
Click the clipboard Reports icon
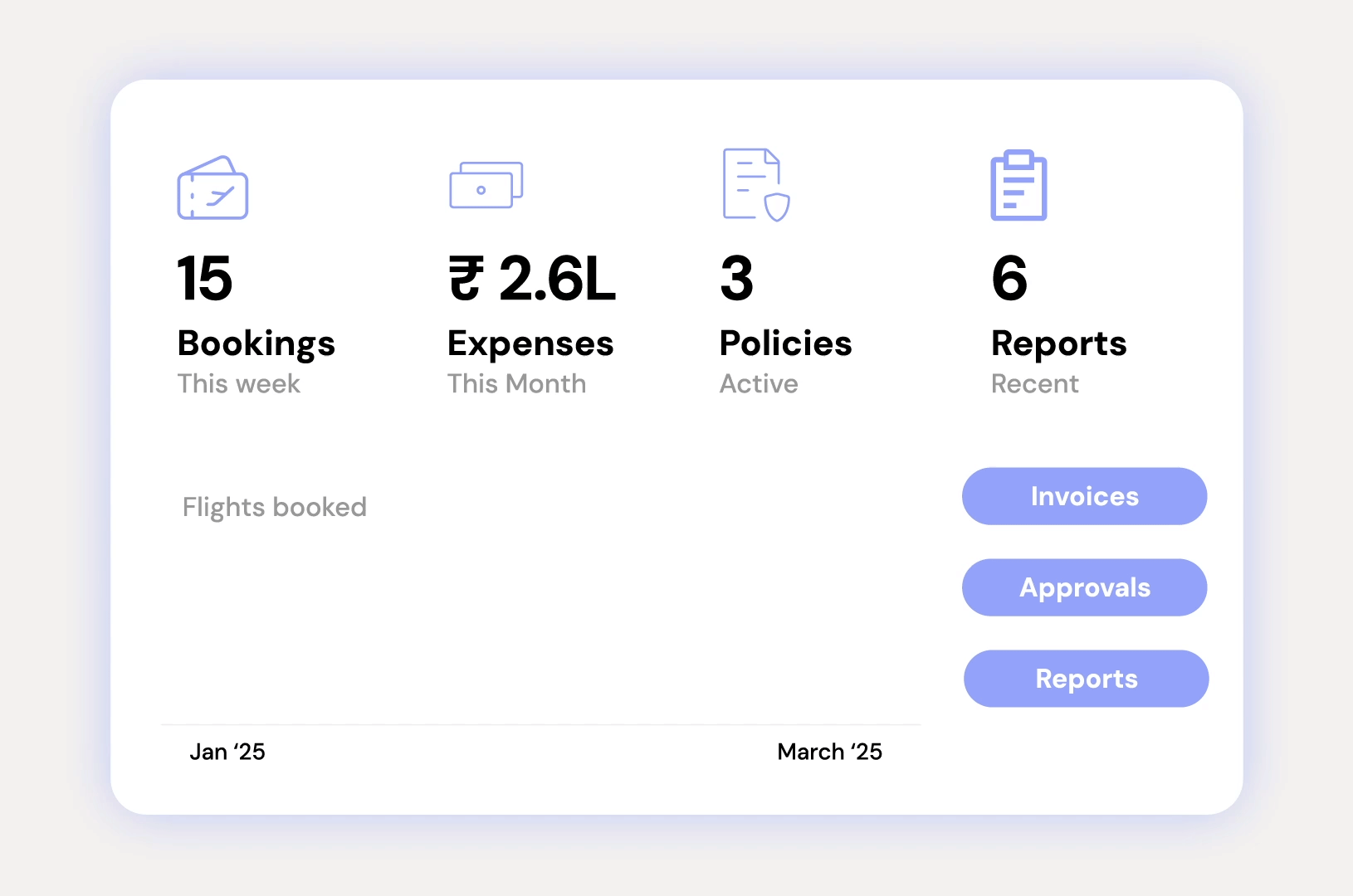click(1018, 186)
